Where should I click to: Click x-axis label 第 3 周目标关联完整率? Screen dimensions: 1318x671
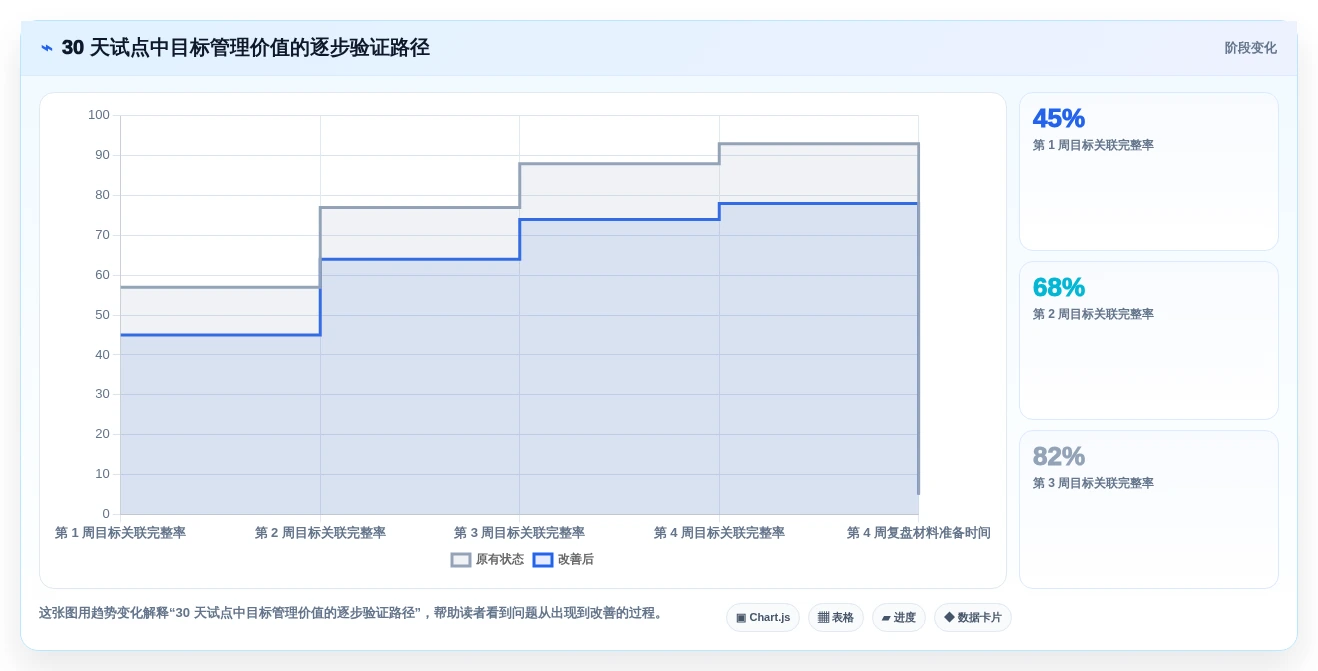tap(519, 533)
